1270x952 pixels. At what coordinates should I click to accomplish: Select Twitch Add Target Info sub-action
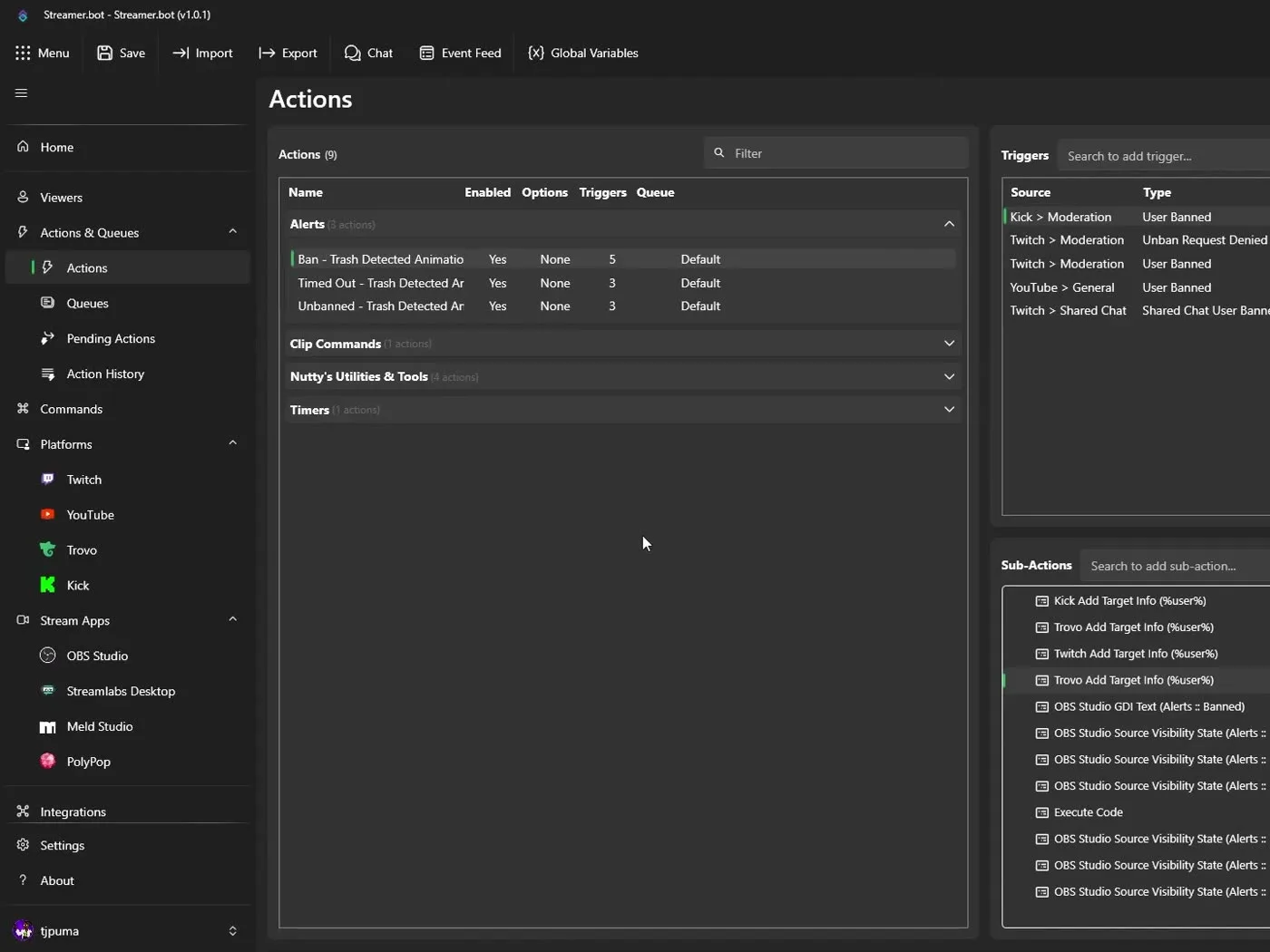[1138, 654]
